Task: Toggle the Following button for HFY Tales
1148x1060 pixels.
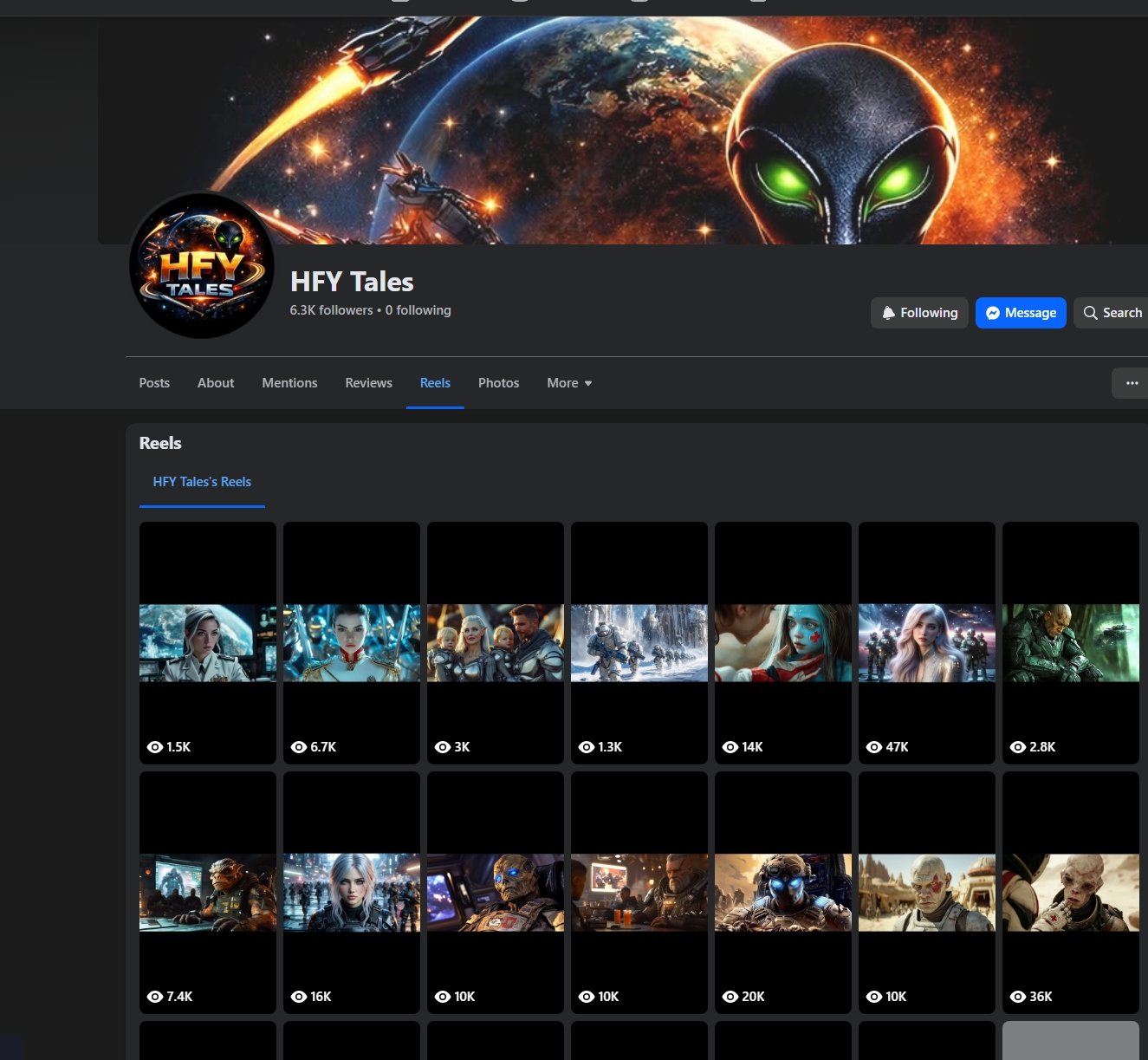Action: (x=918, y=313)
